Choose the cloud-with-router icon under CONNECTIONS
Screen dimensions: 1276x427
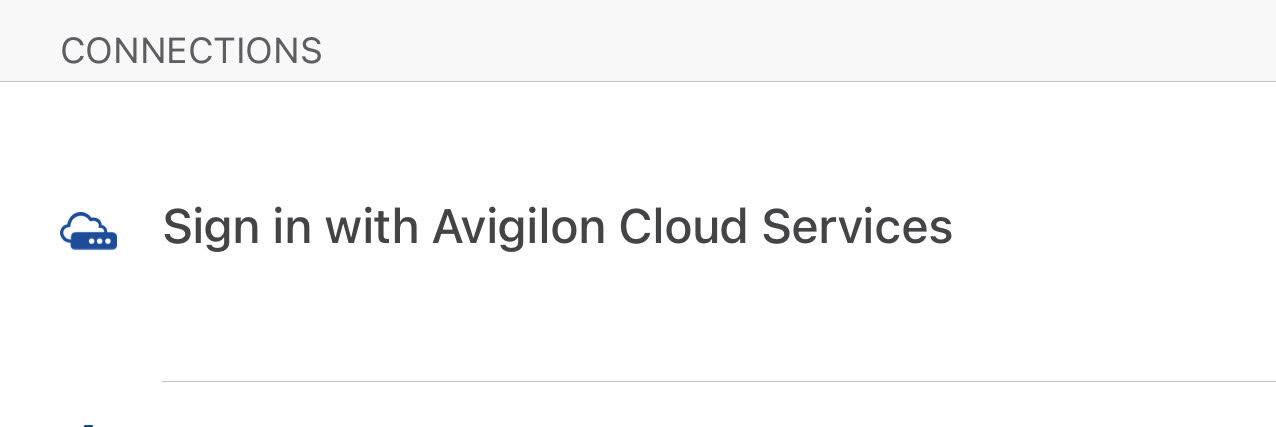click(89, 231)
